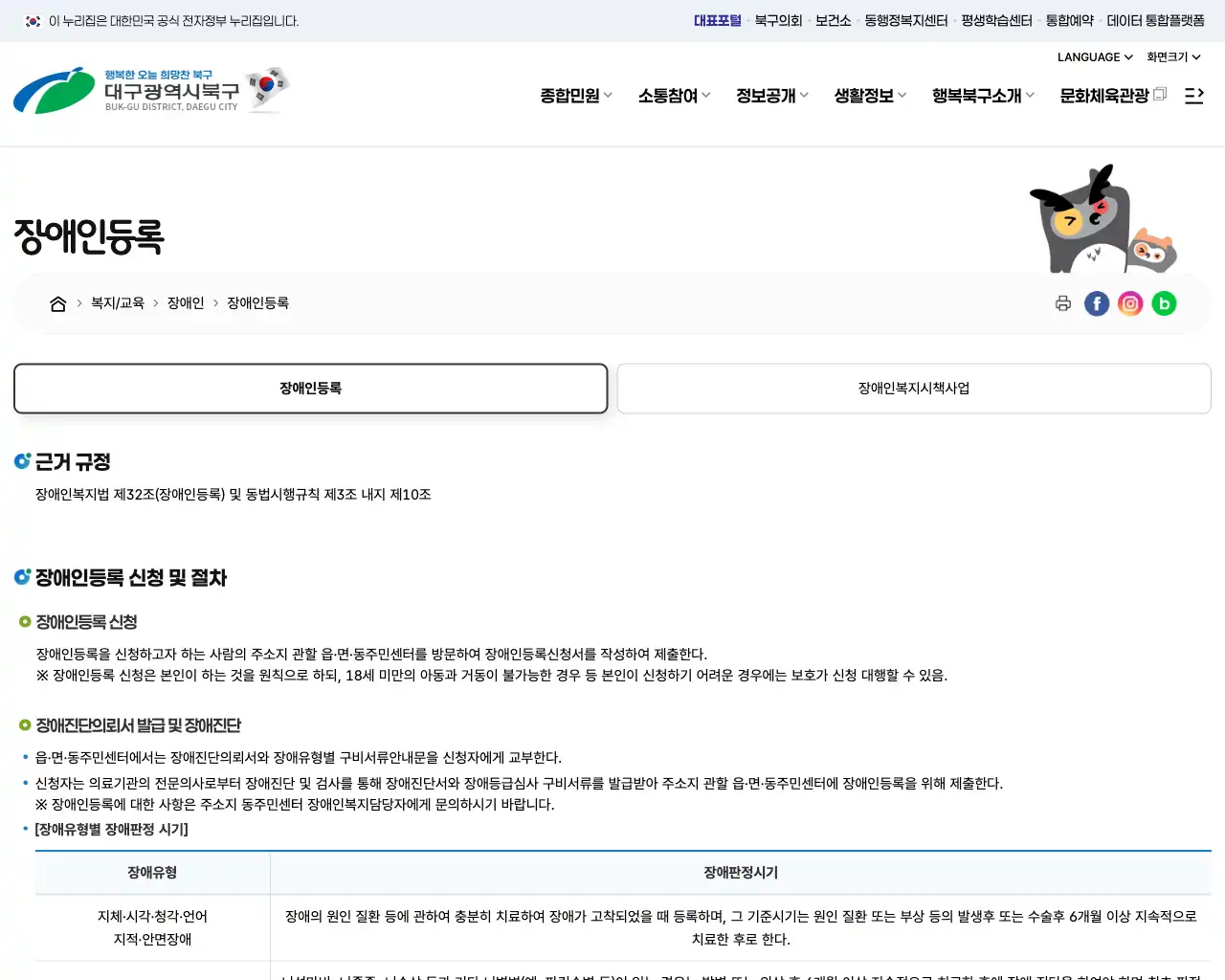Share page on Facebook
The height and width of the screenshot is (980, 1225).
point(1097,303)
